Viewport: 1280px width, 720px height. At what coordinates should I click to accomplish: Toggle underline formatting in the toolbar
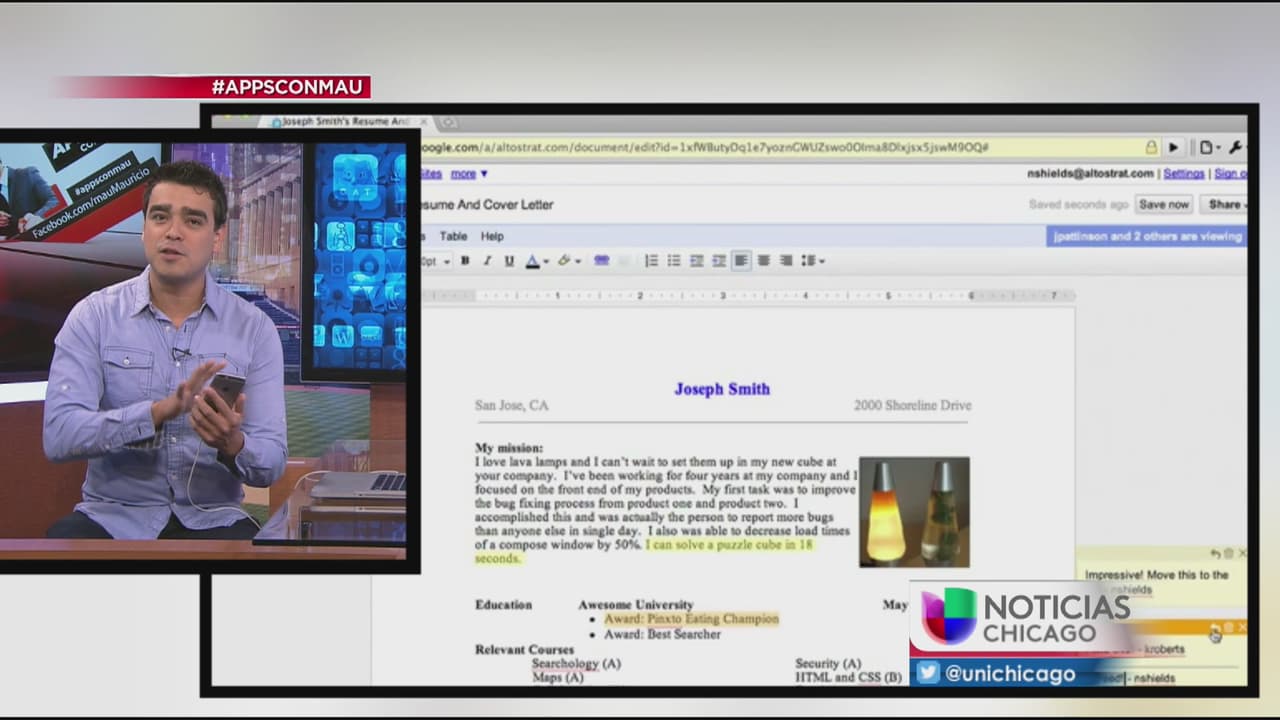click(x=509, y=261)
